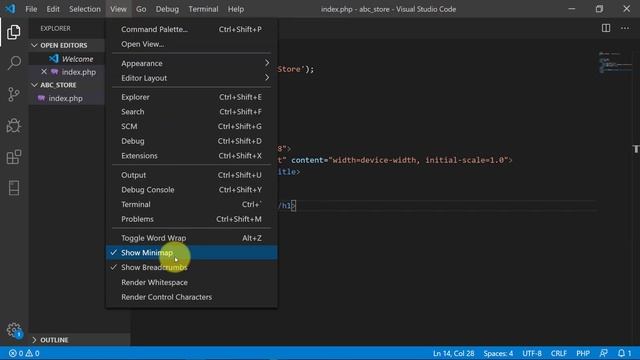Click the CRLF line ending indicator
The height and width of the screenshot is (360, 640).
click(558, 353)
